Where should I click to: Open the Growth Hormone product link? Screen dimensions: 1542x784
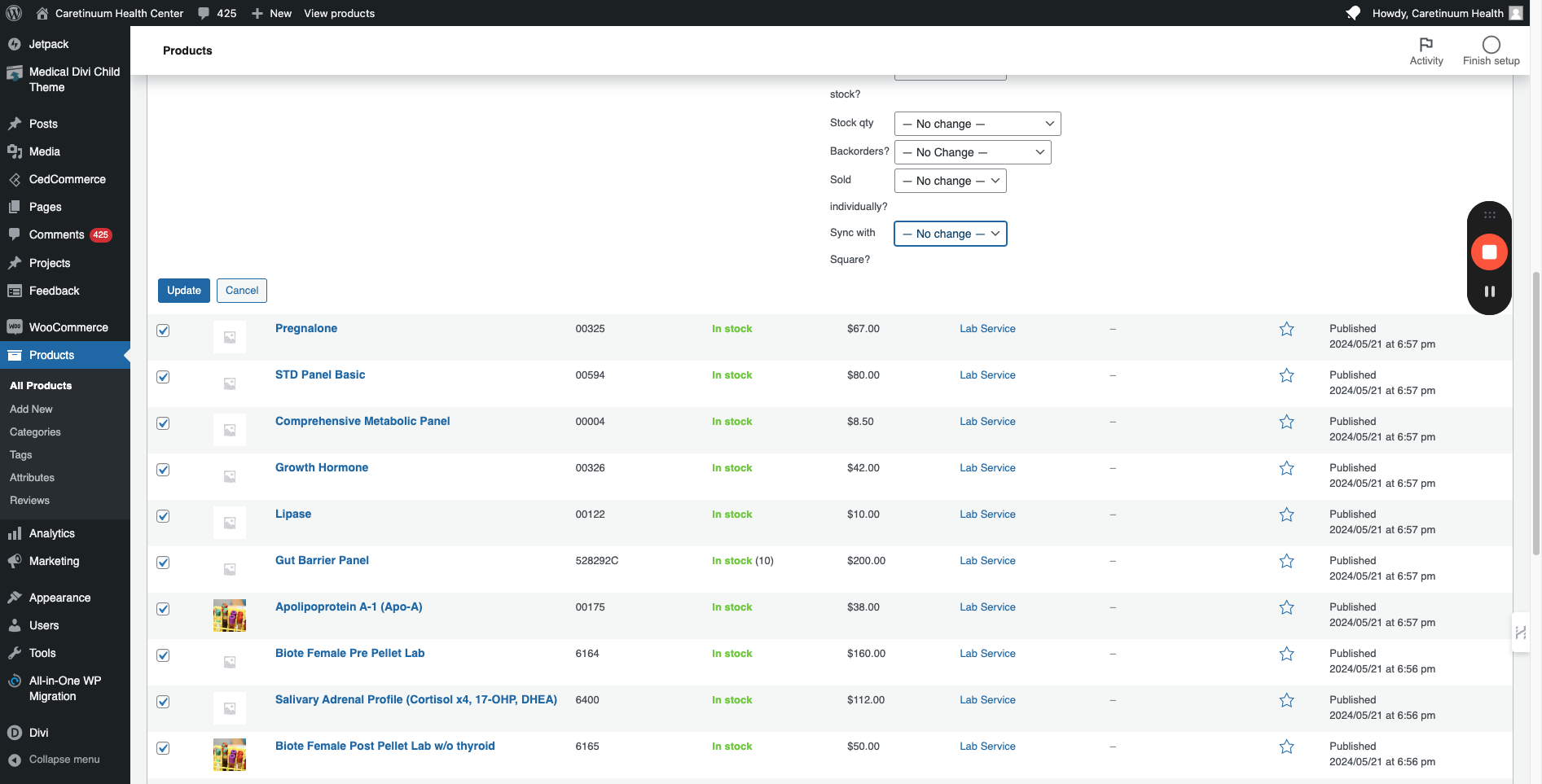[322, 467]
